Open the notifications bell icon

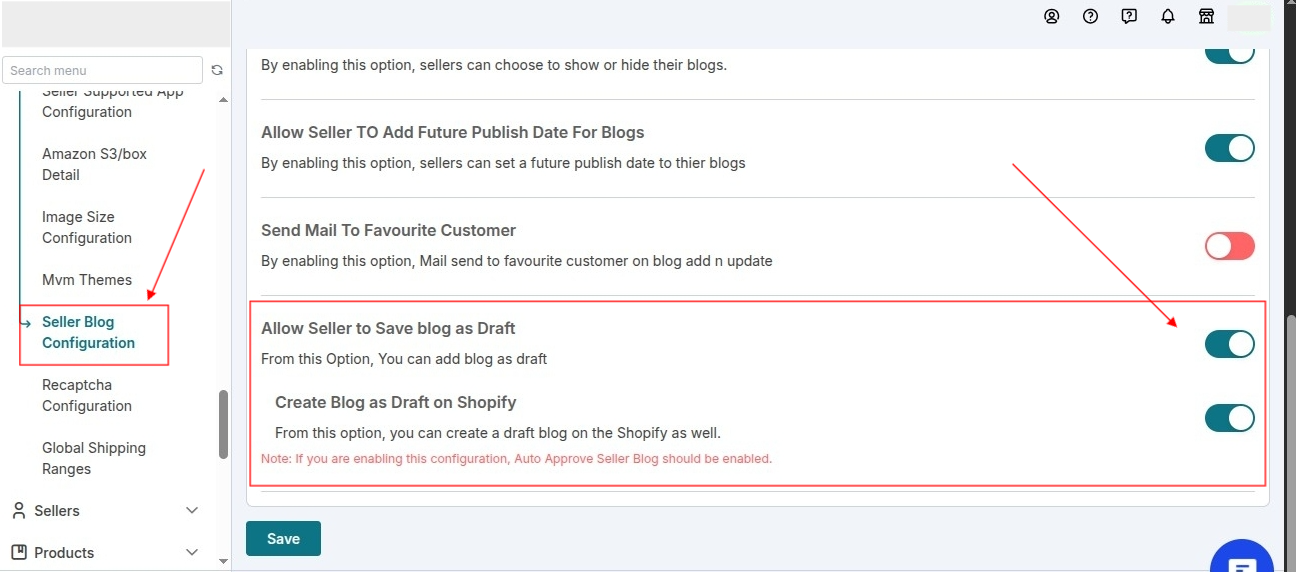(x=1168, y=16)
